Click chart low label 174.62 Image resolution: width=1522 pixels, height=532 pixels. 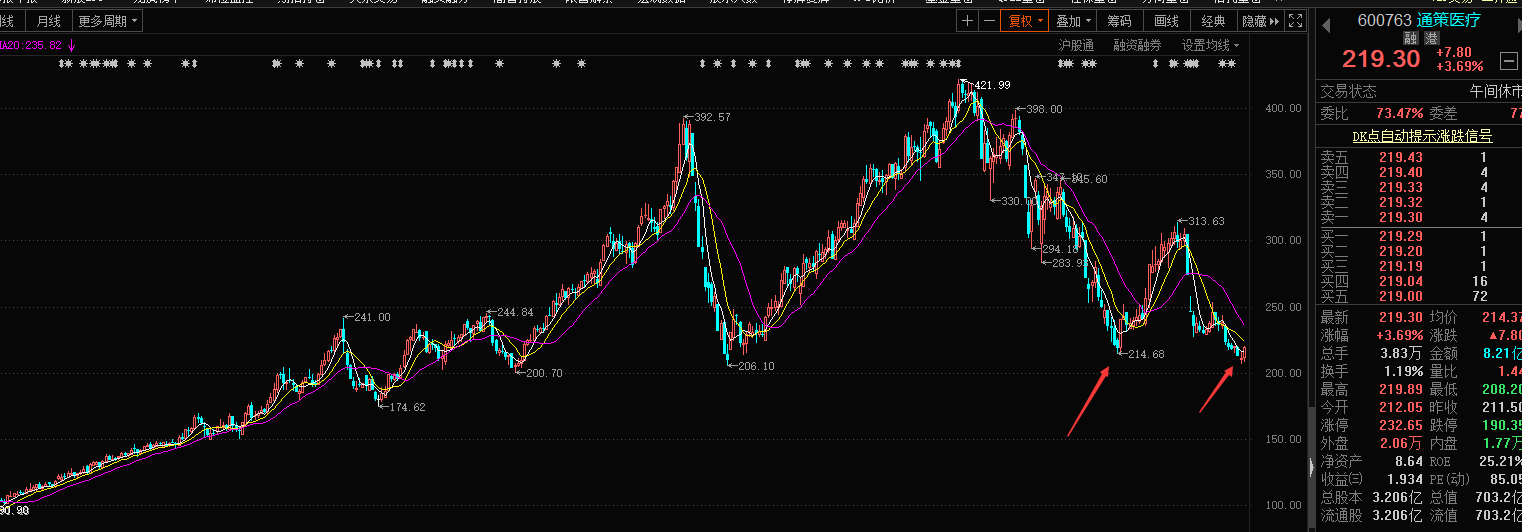[x=406, y=407]
